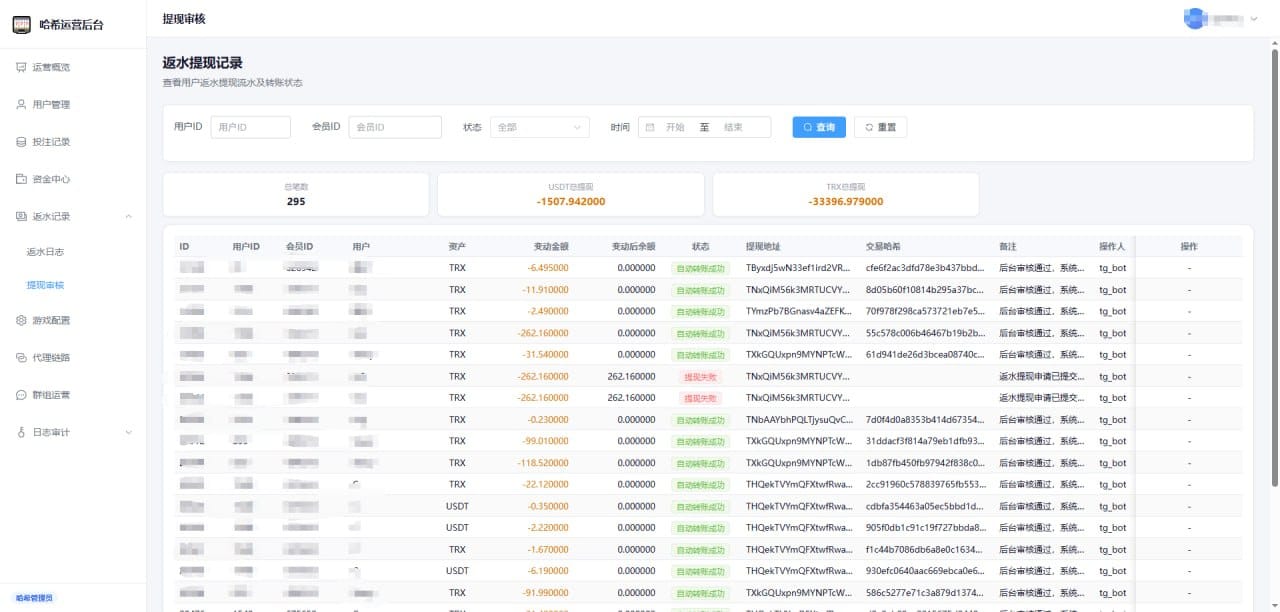Click the 游戏配置 gear icon

[x=21, y=320]
